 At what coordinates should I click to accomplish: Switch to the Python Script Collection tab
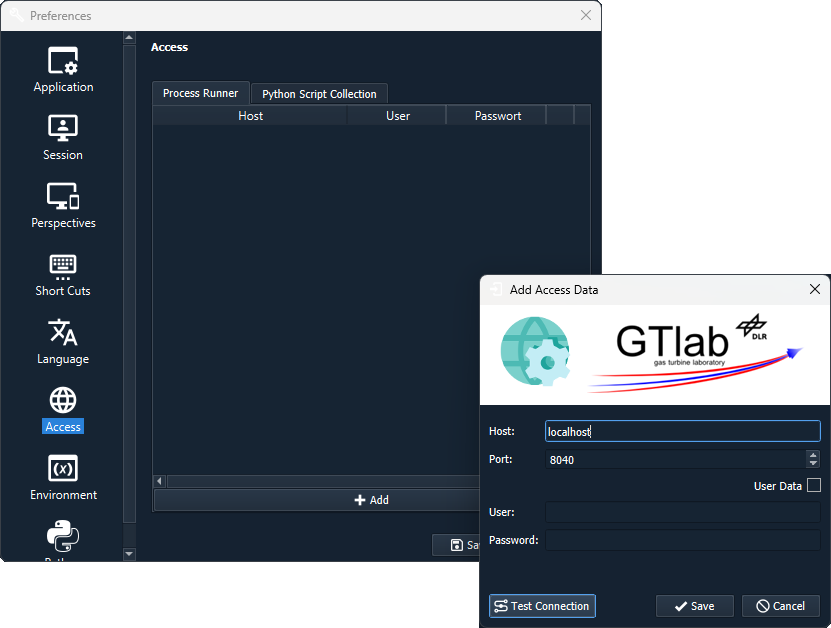(319, 94)
